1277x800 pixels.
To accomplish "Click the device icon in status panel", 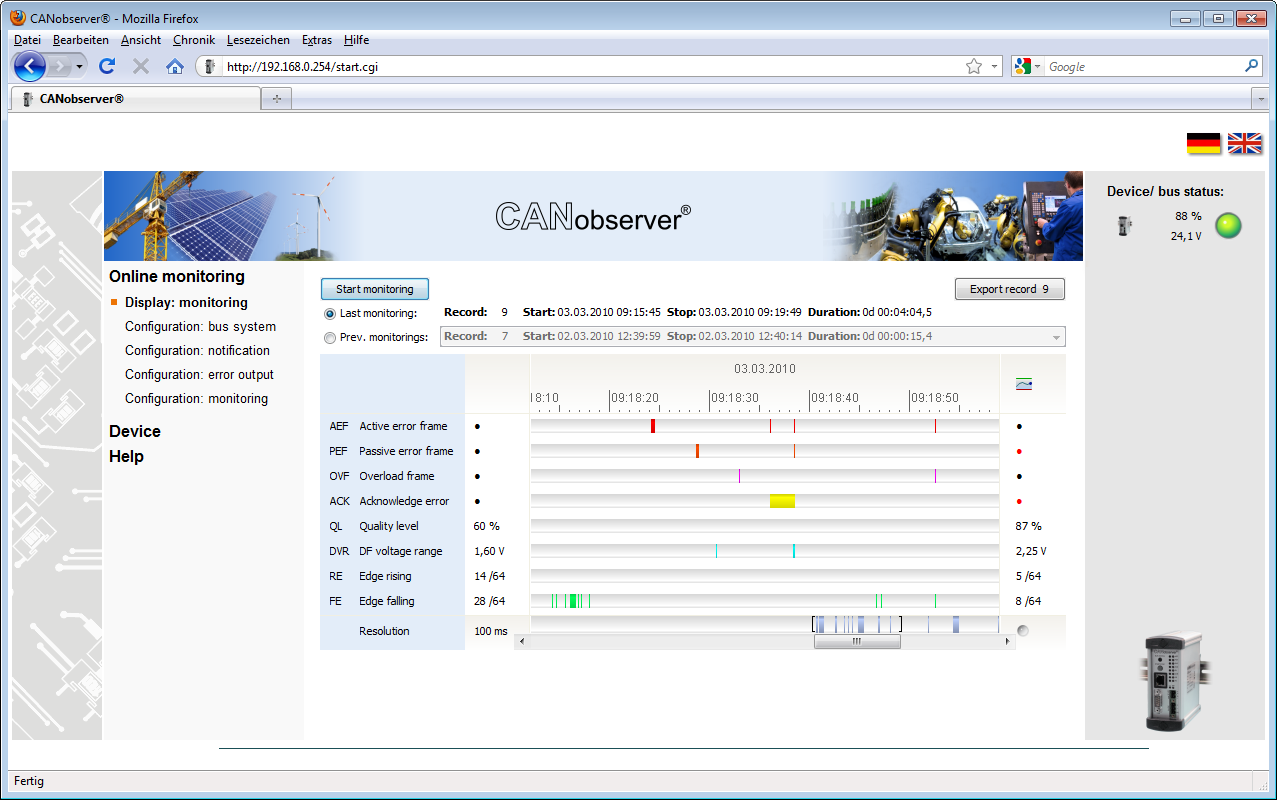I will (x=1125, y=226).
